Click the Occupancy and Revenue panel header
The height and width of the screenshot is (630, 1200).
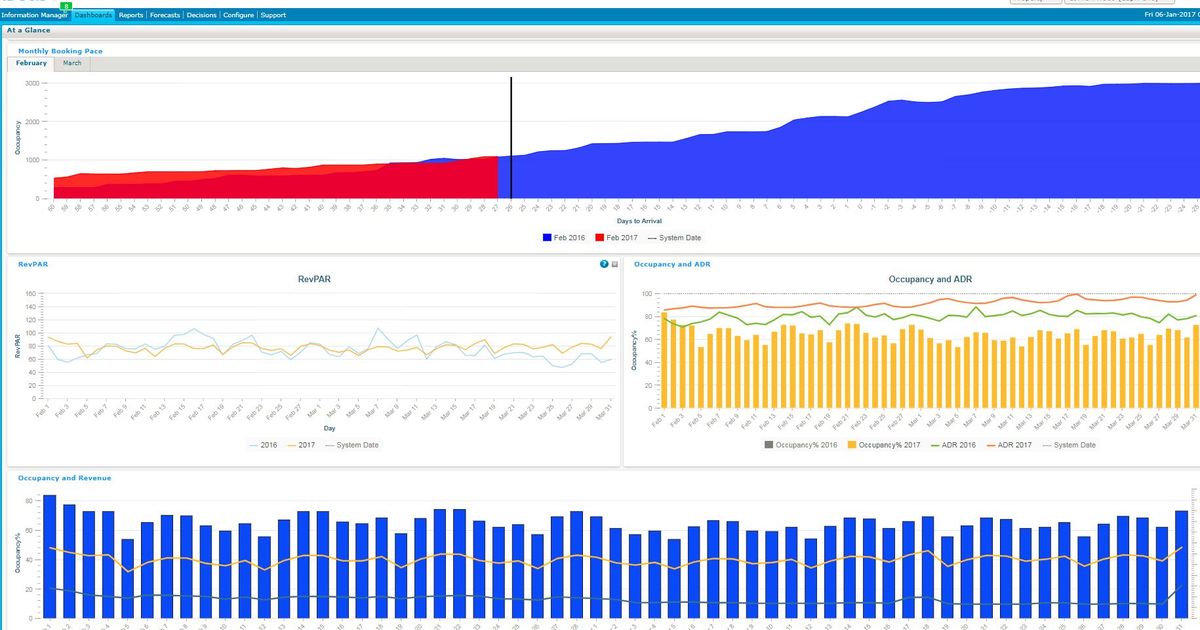pos(64,478)
